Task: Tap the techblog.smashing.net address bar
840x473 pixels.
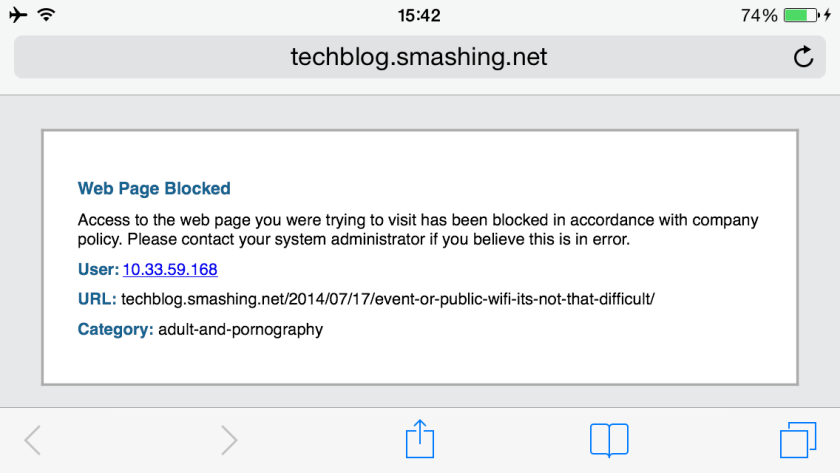Action: click(419, 57)
